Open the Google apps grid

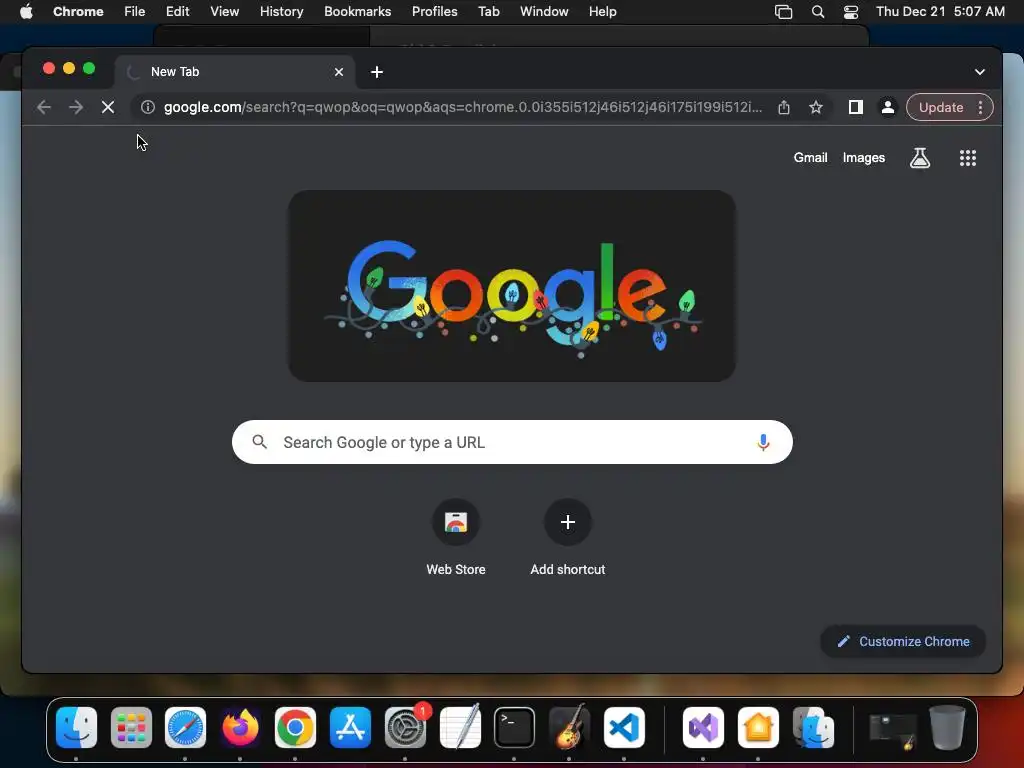coord(968,157)
